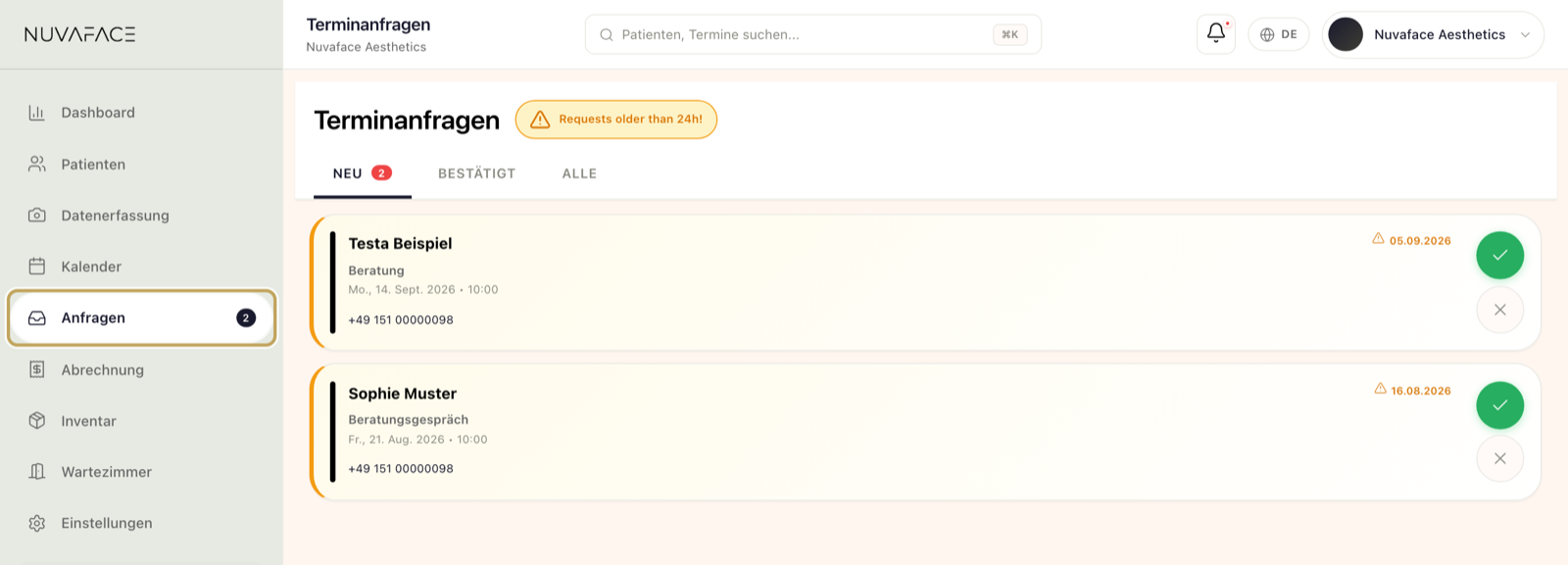This screenshot has height=565, width=1568.
Task: Click the 'Terminanfragen' page heading
Action: tap(407, 120)
